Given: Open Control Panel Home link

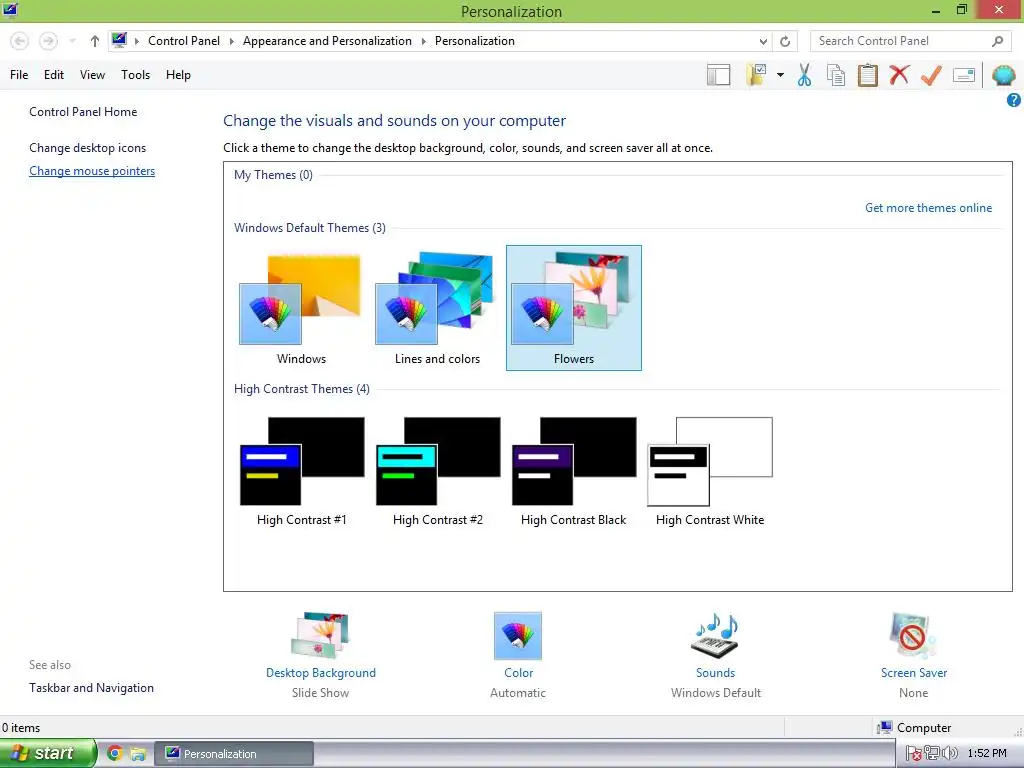Looking at the screenshot, I should pos(83,112).
